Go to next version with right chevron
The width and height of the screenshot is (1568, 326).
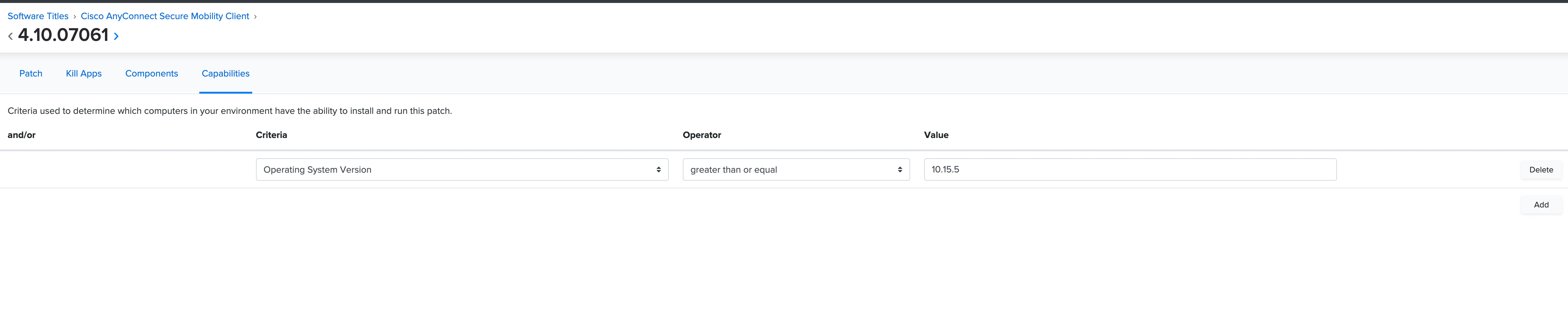coord(116,36)
